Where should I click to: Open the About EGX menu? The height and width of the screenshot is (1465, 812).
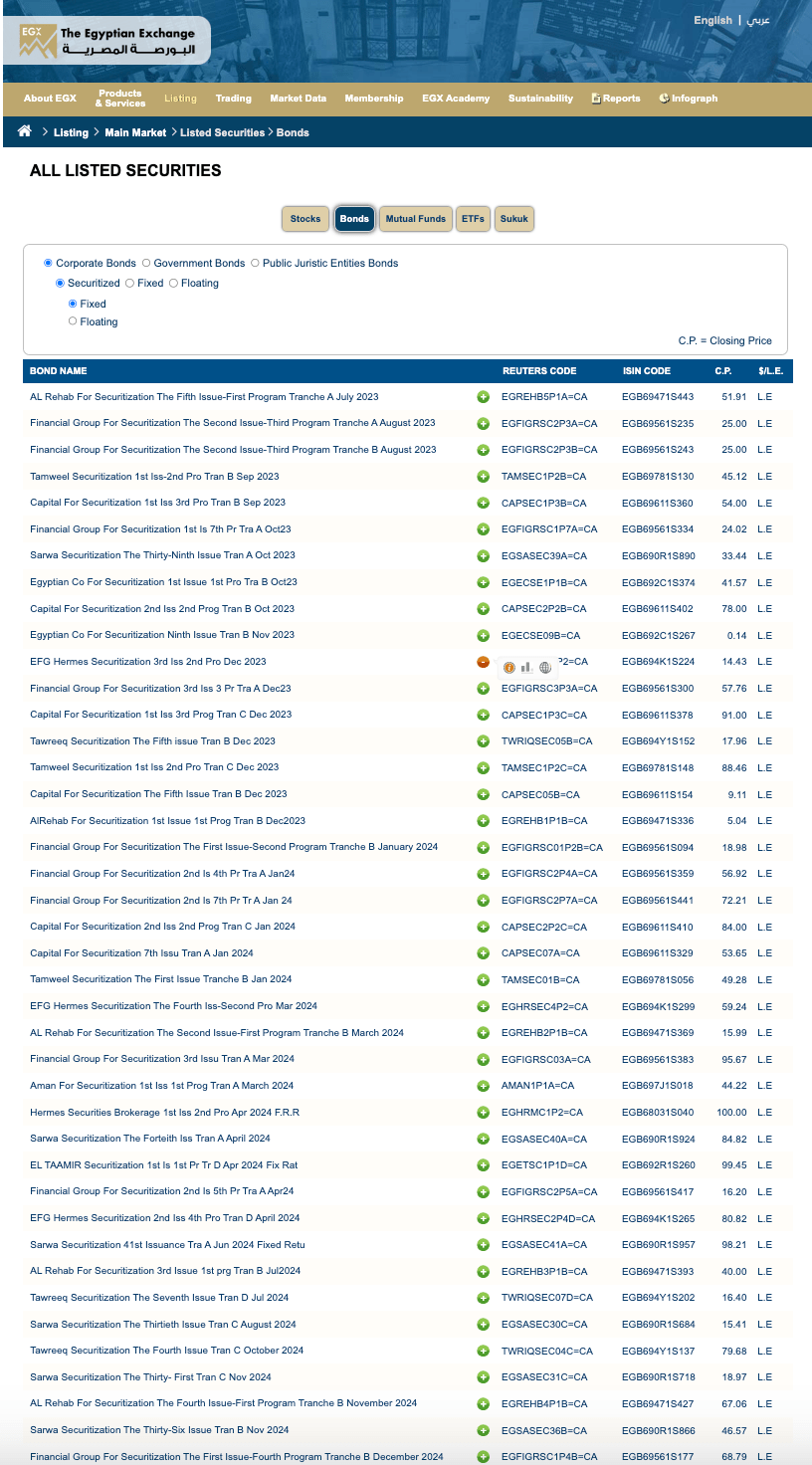click(x=50, y=99)
